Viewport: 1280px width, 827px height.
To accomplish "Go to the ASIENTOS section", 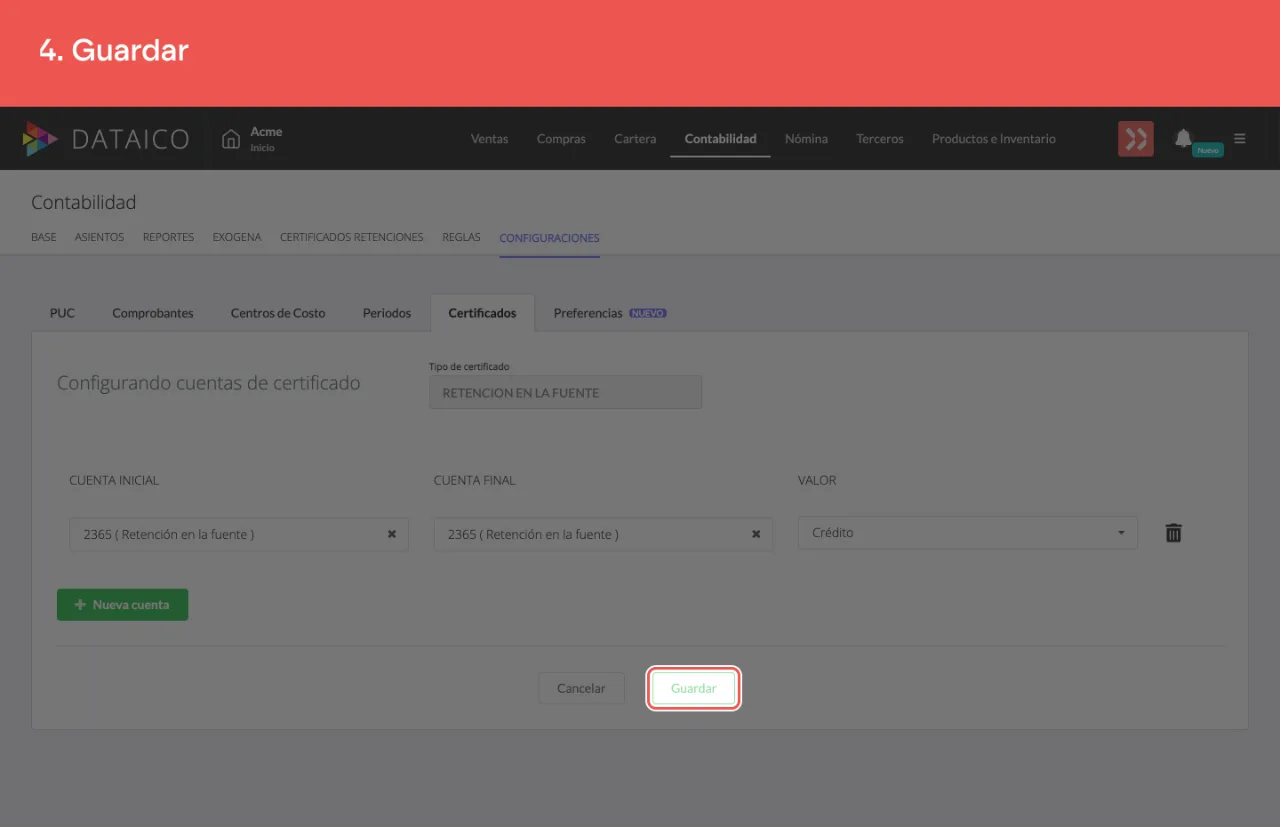I will pyautogui.click(x=99, y=238).
